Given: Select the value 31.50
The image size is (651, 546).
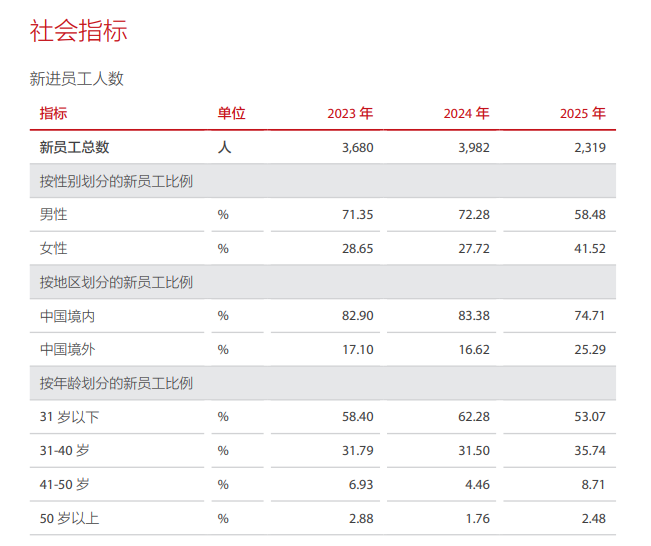Looking at the screenshot, I should tap(474, 451).
